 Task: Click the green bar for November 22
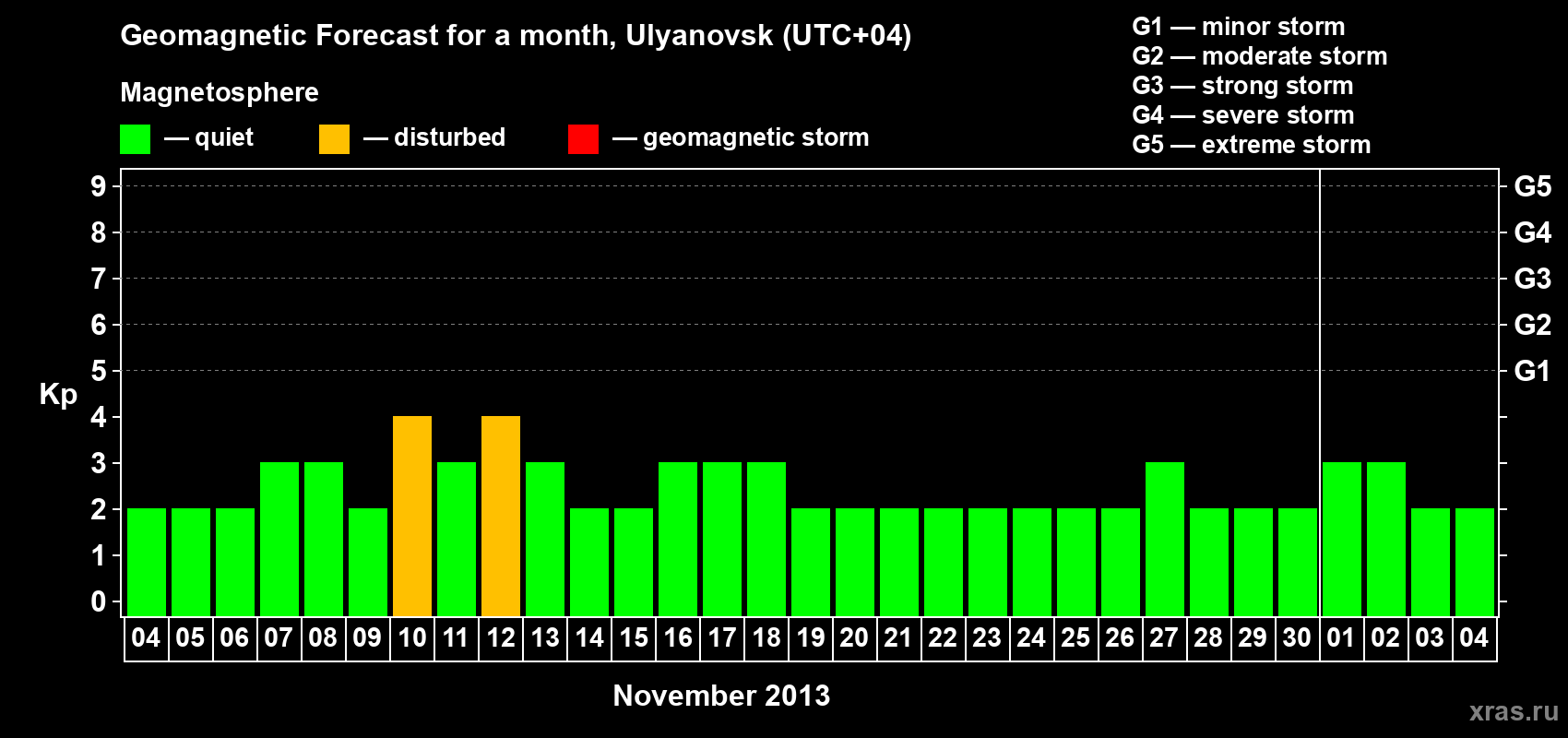click(x=944, y=562)
